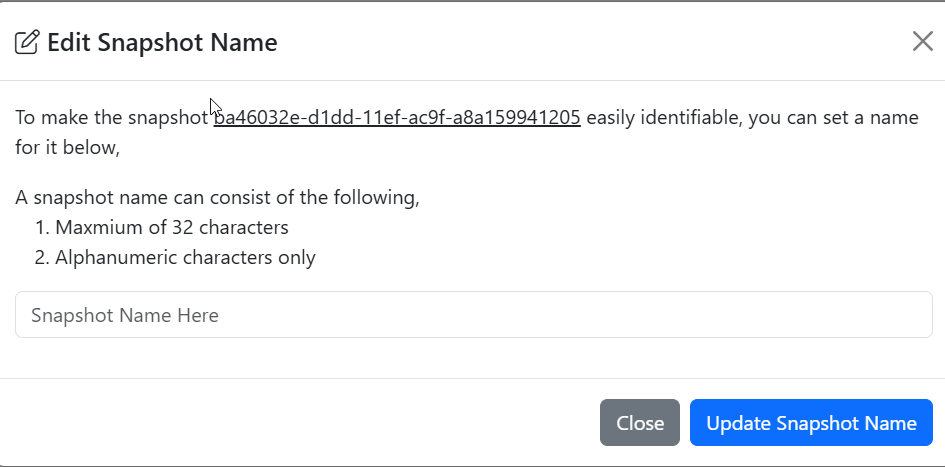
Task: Click the gray Close button
Action: point(639,422)
